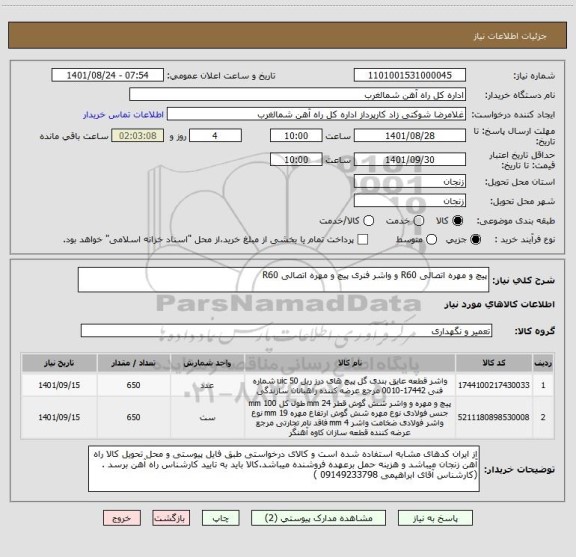
Task: Click the row 1 item name واشر قطعه عایق بندی
Action: pyautogui.click(x=350, y=385)
